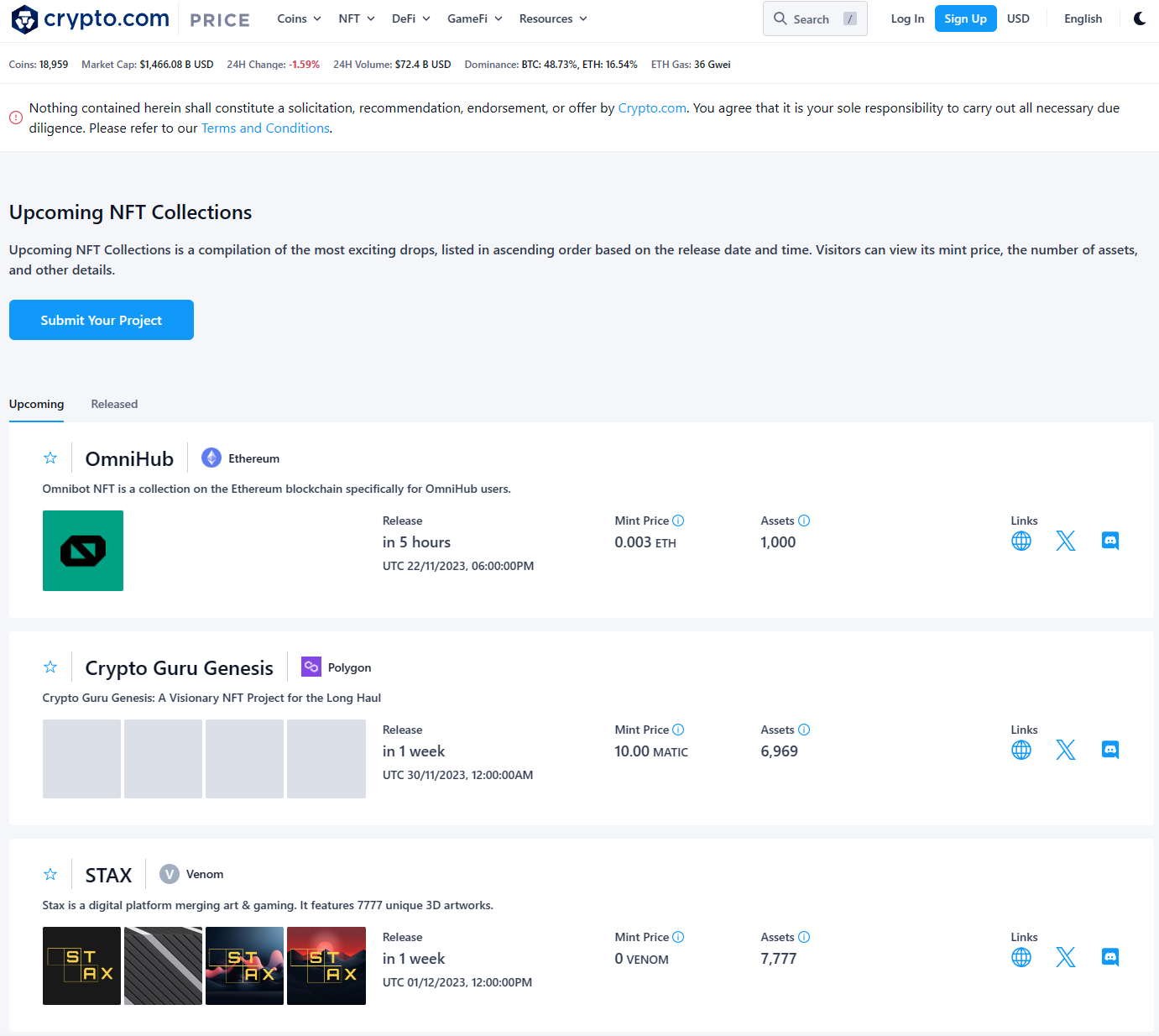Open Crypto Guru Genesis X profile link
Image resolution: width=1159 pixels, height=1036 pixels.
[x=1065, y=751]
